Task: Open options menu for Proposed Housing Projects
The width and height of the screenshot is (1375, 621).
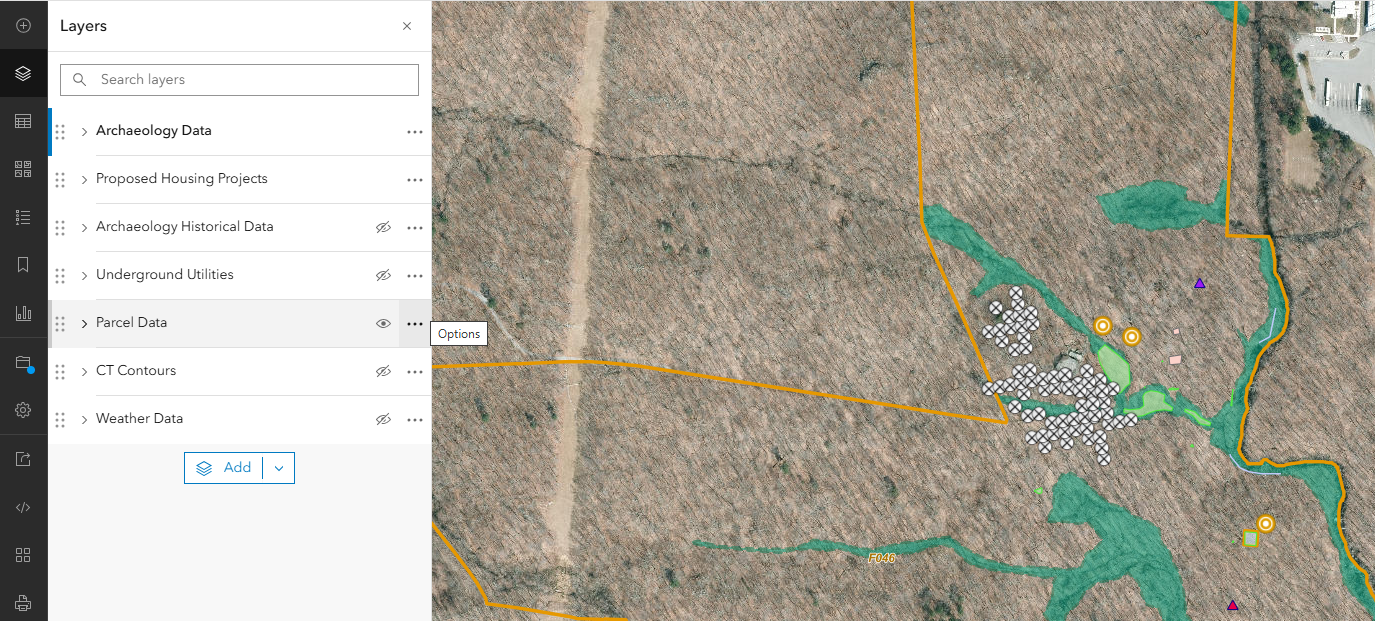Action: 415,179
